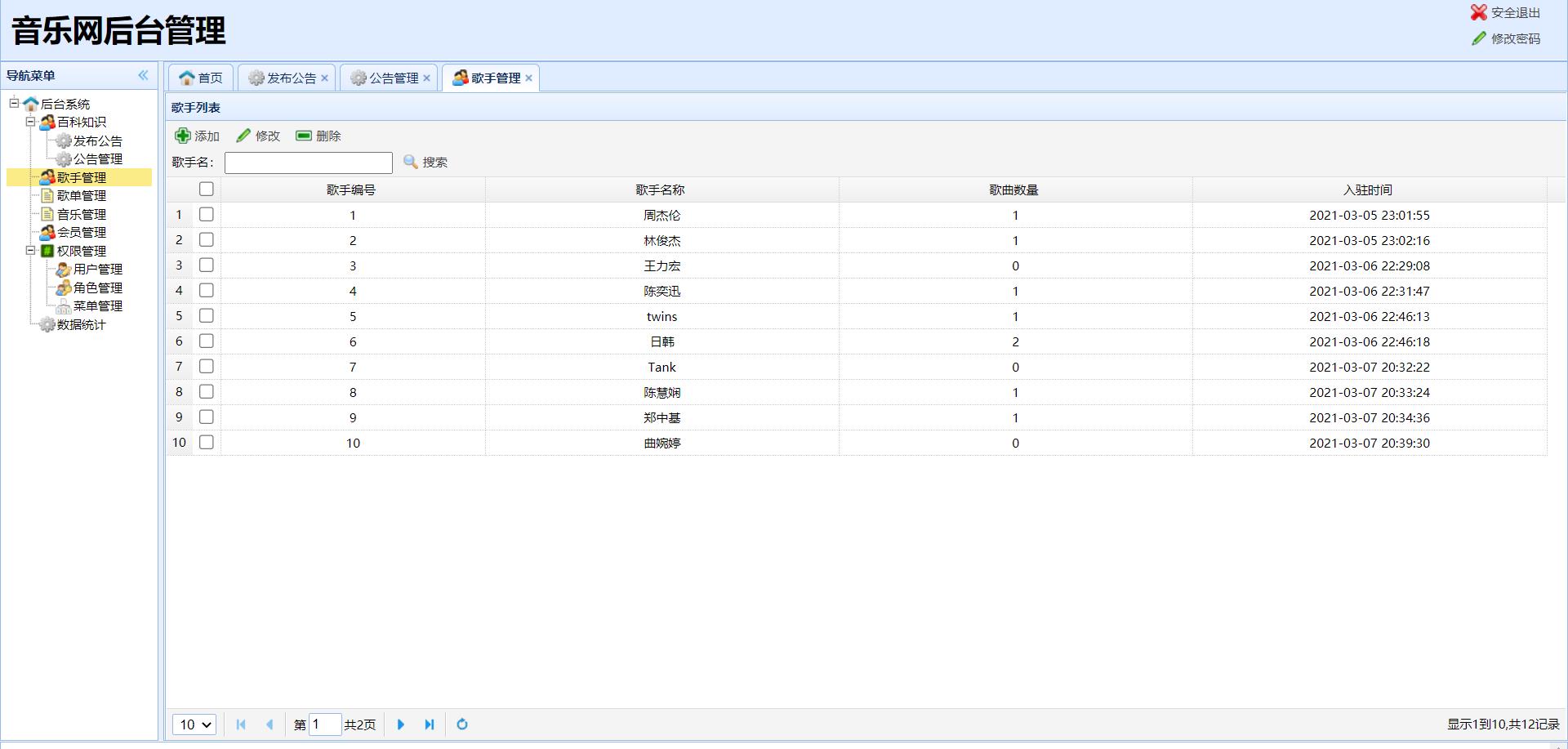Viewport: 1568px width, 749px height.
Task: Focus the 歌手名 search input field
Action: (309, 163)
